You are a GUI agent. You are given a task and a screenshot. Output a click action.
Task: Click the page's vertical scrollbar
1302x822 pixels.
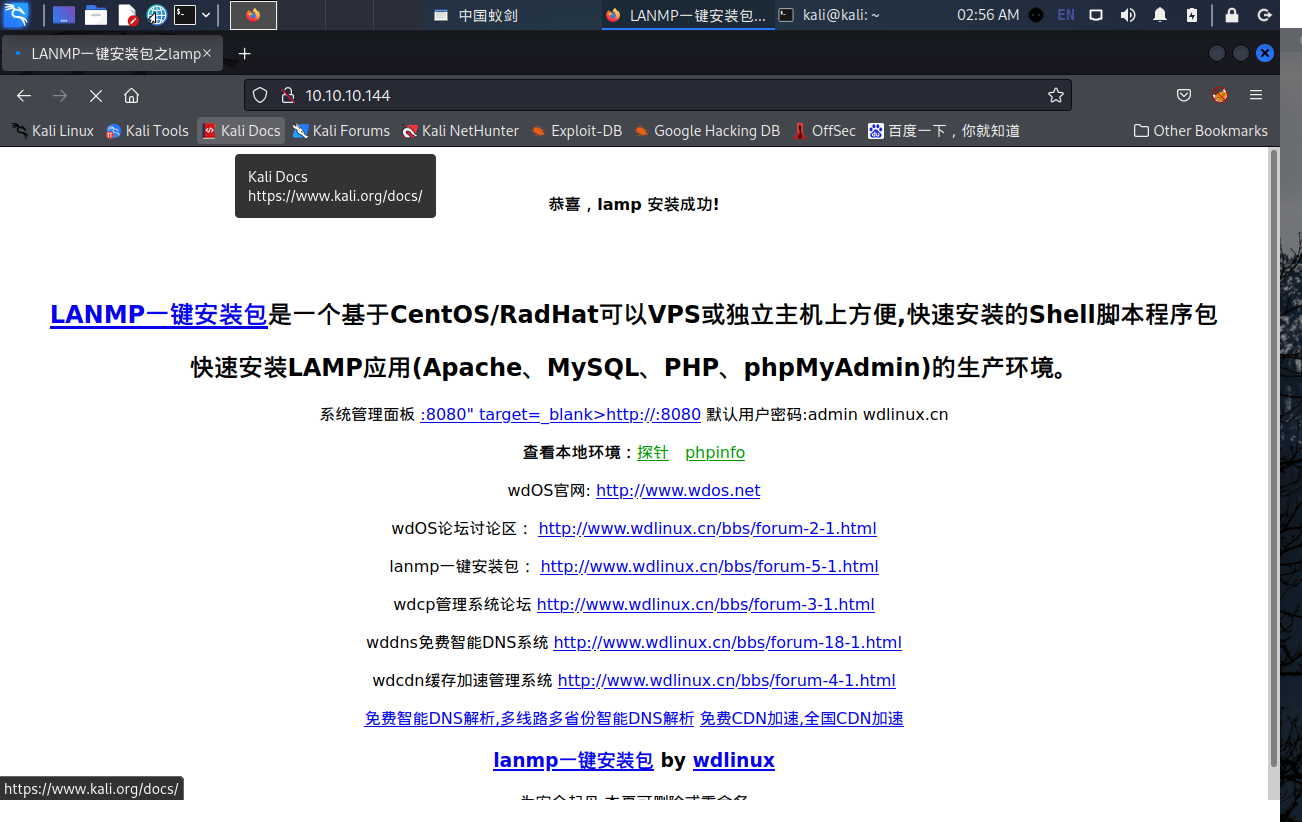coord(1273,460)
